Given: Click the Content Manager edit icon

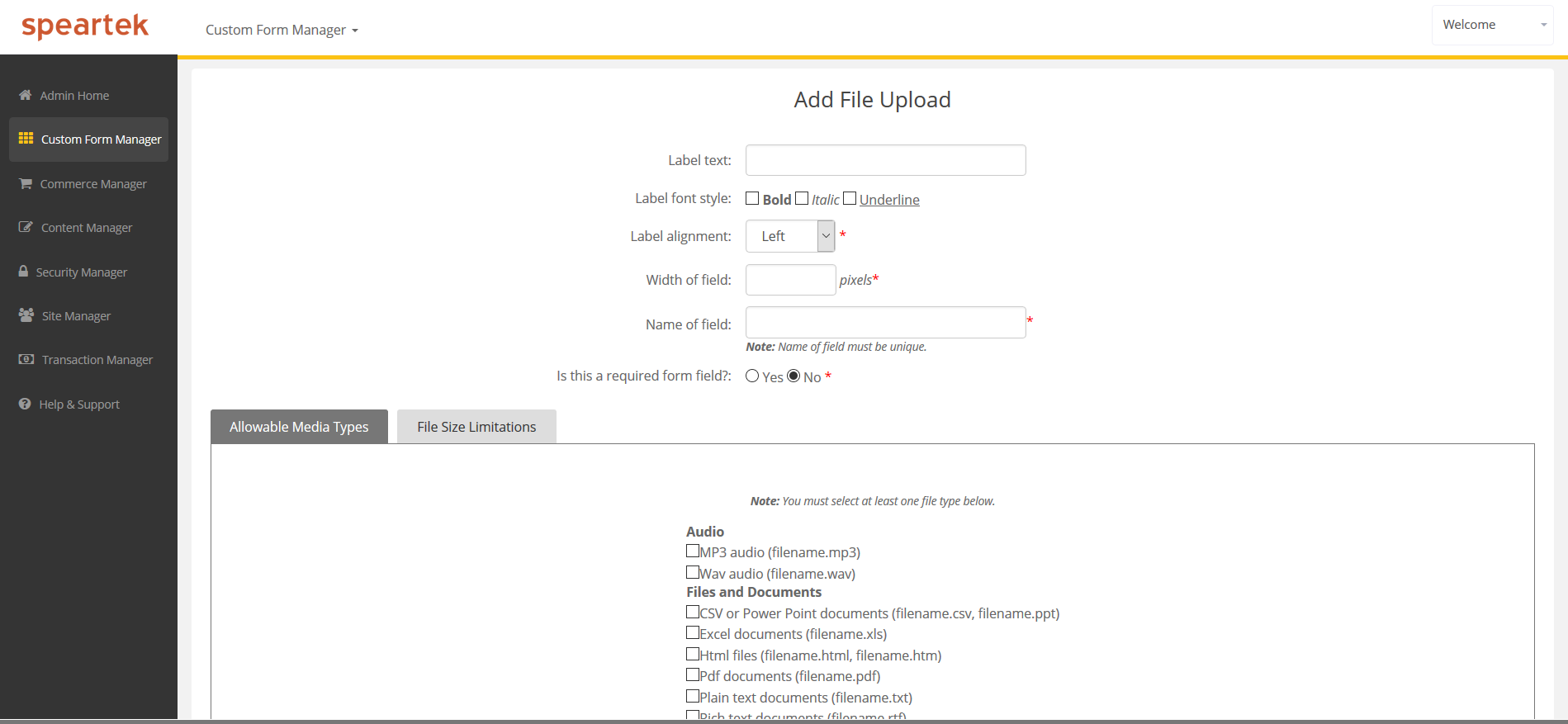Looking at the screenshot, I should coord(26,227).
